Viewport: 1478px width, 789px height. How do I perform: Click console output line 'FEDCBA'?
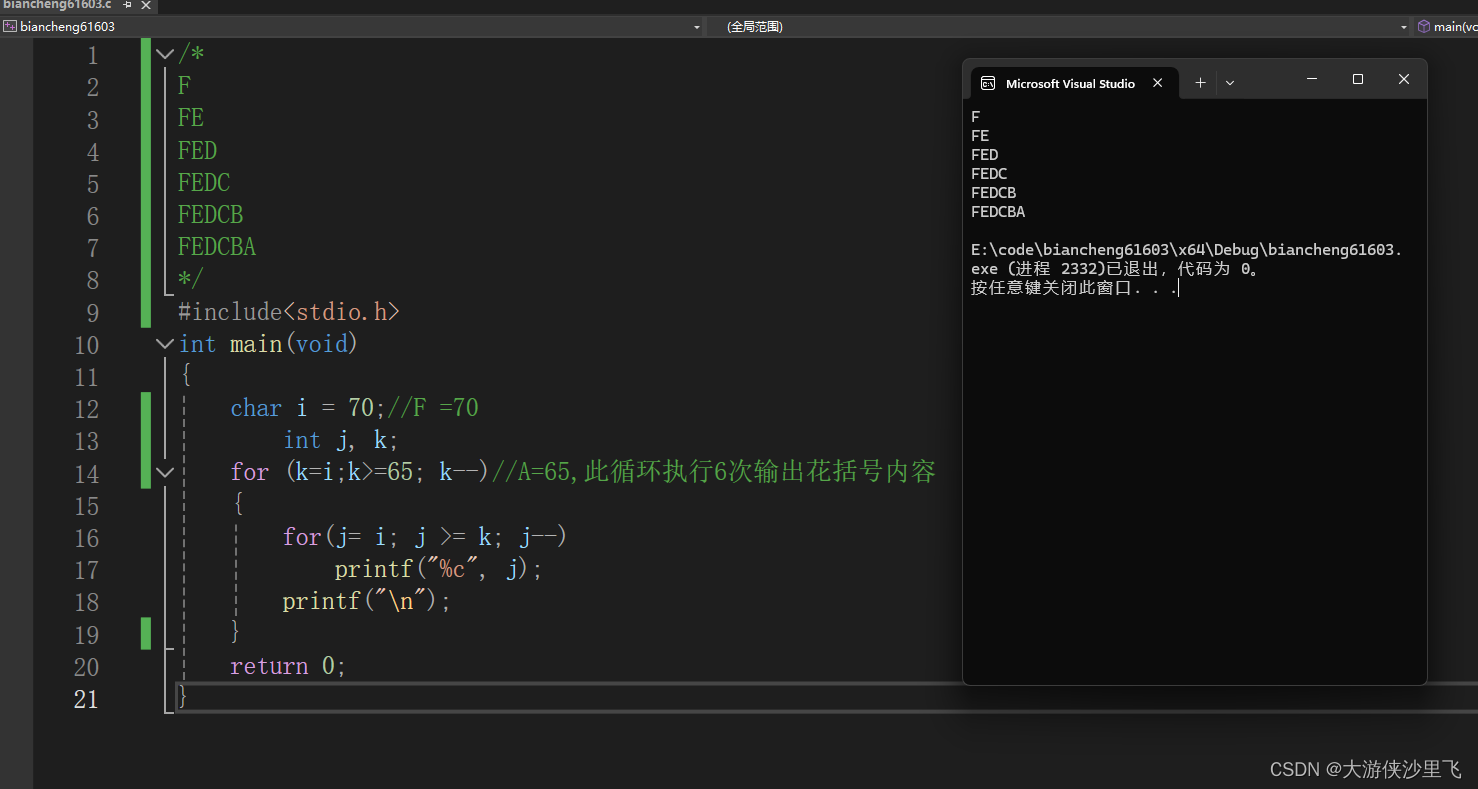click(998, 212)
